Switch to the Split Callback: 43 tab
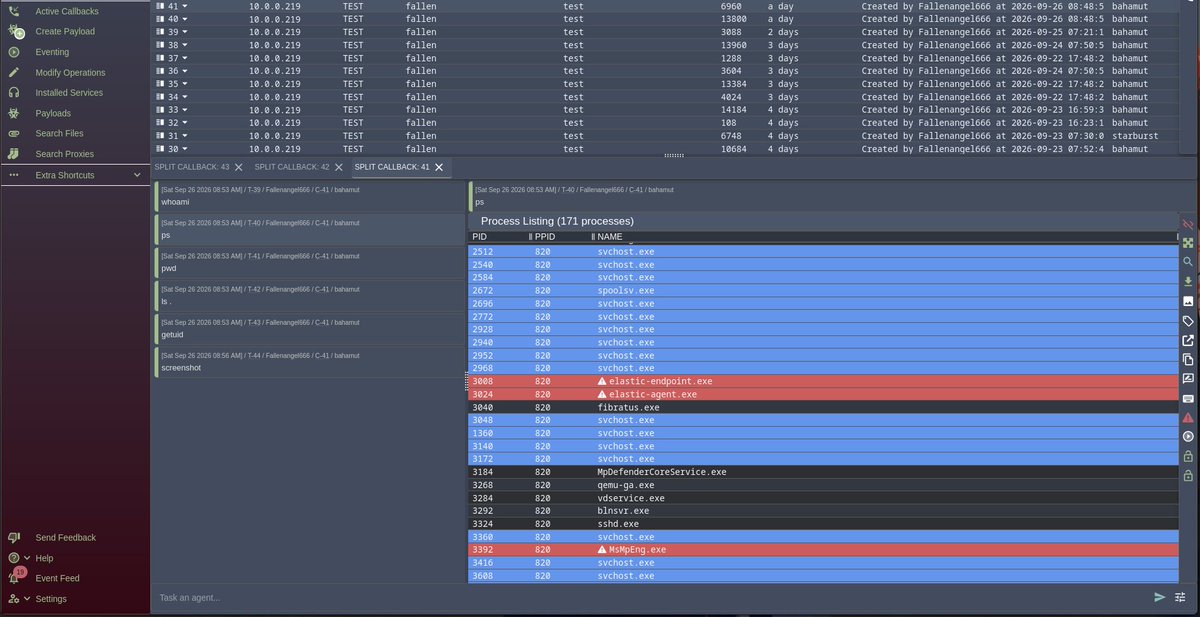Image resolution: width=1200 pixels, height=617 pixels. point(192,167)
